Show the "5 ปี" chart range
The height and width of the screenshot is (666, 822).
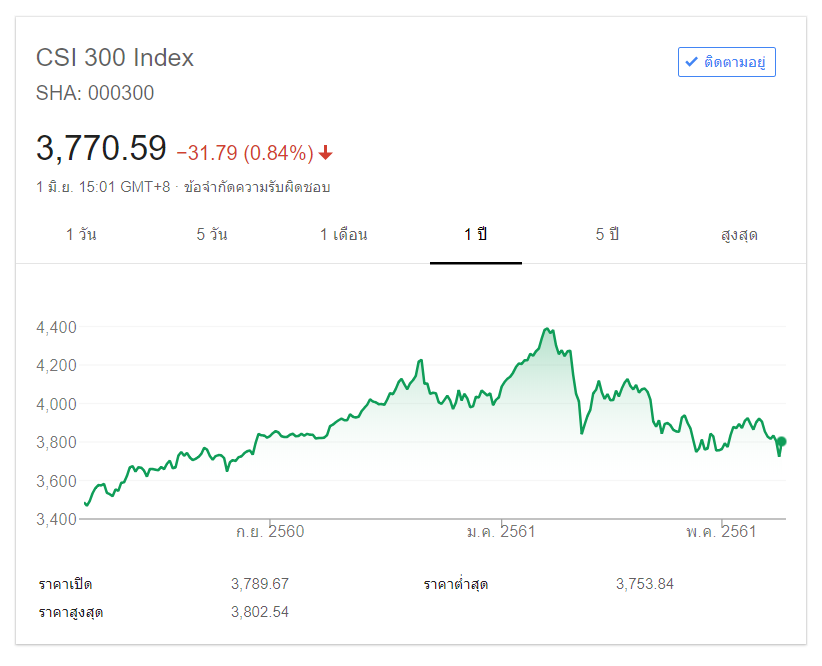[x=607, y=235]
